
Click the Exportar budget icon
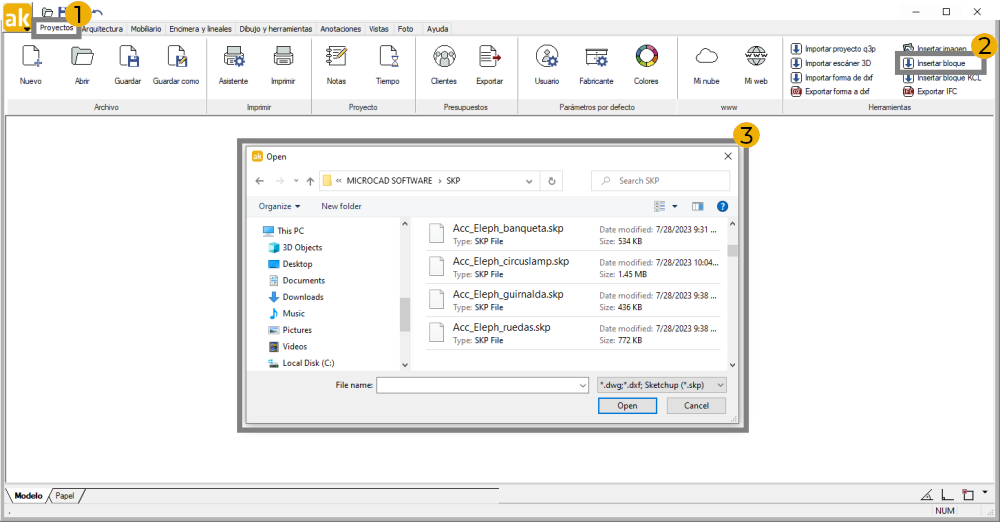click(x=489, y=57)
